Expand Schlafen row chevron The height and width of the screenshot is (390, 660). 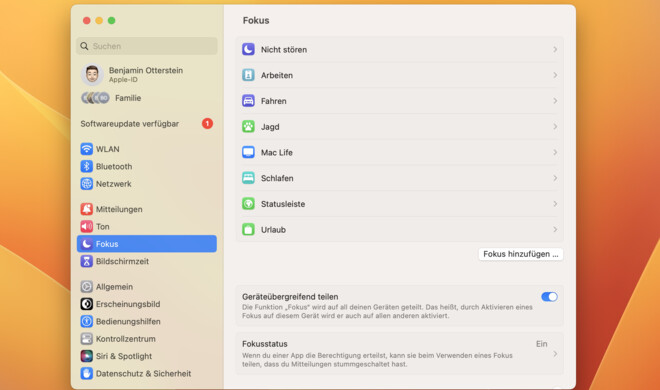click(555, 178)
